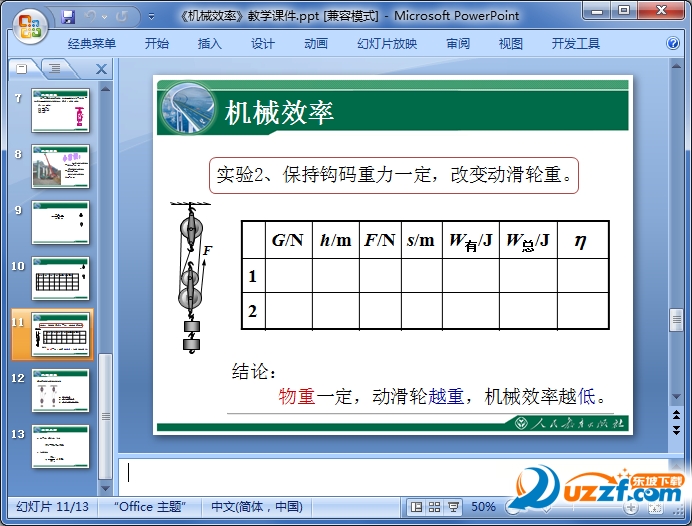
Task: Select the 实验2 description text box
Action: click(x=394, y=175)
